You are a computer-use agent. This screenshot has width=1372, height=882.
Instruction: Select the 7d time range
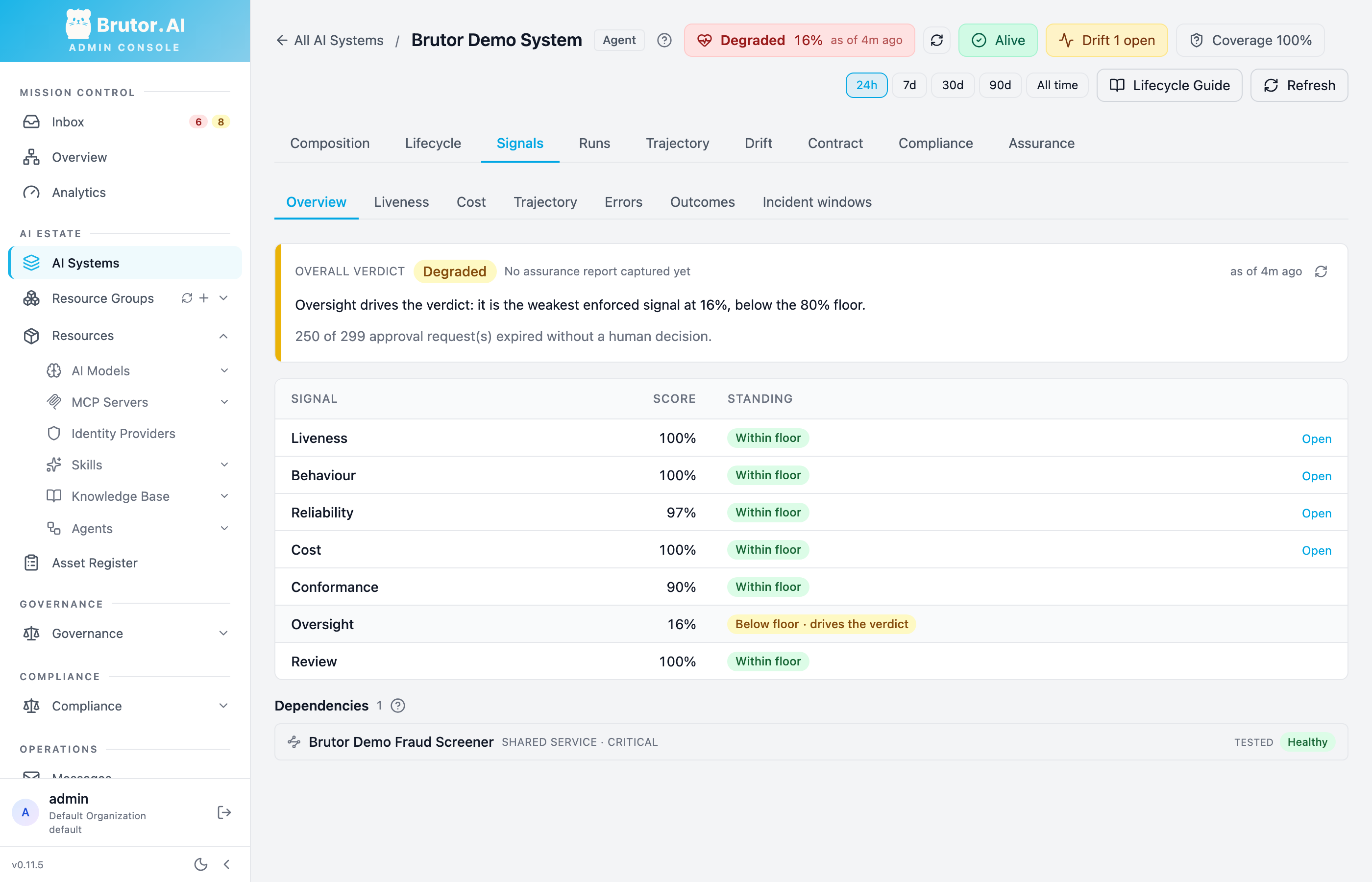tap(909, 85)
